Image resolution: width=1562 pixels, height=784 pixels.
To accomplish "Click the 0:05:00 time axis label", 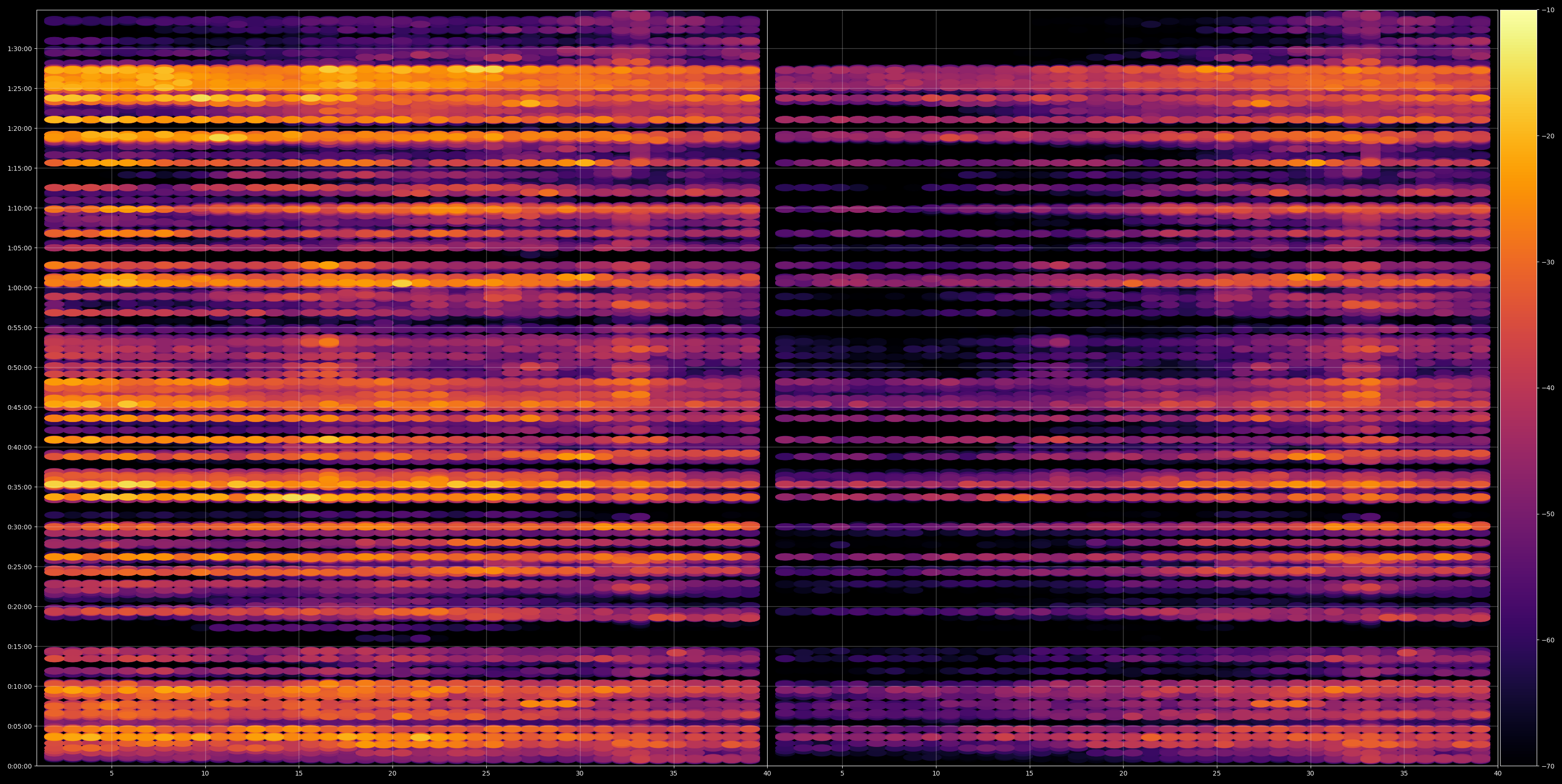I will click(19, 726).
